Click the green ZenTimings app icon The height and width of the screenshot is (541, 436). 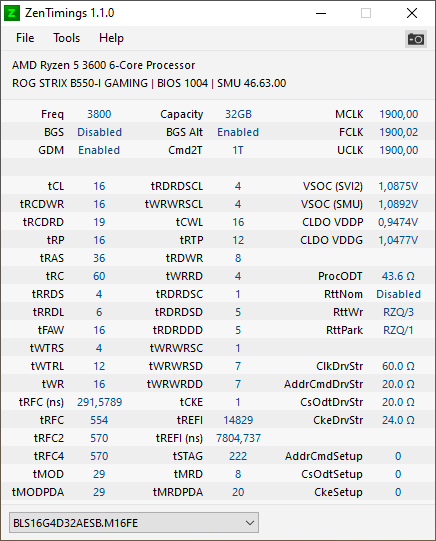click(x=11, y=13)
